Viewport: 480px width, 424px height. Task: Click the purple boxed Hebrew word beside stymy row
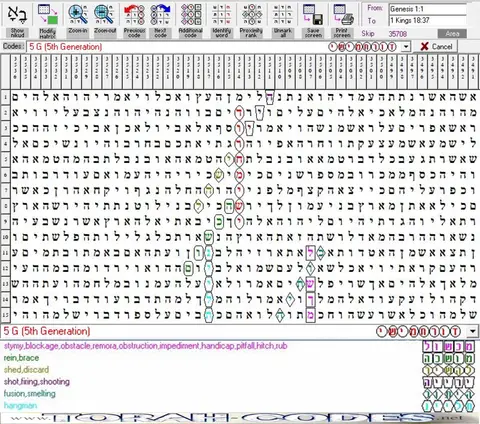point(448,347)
